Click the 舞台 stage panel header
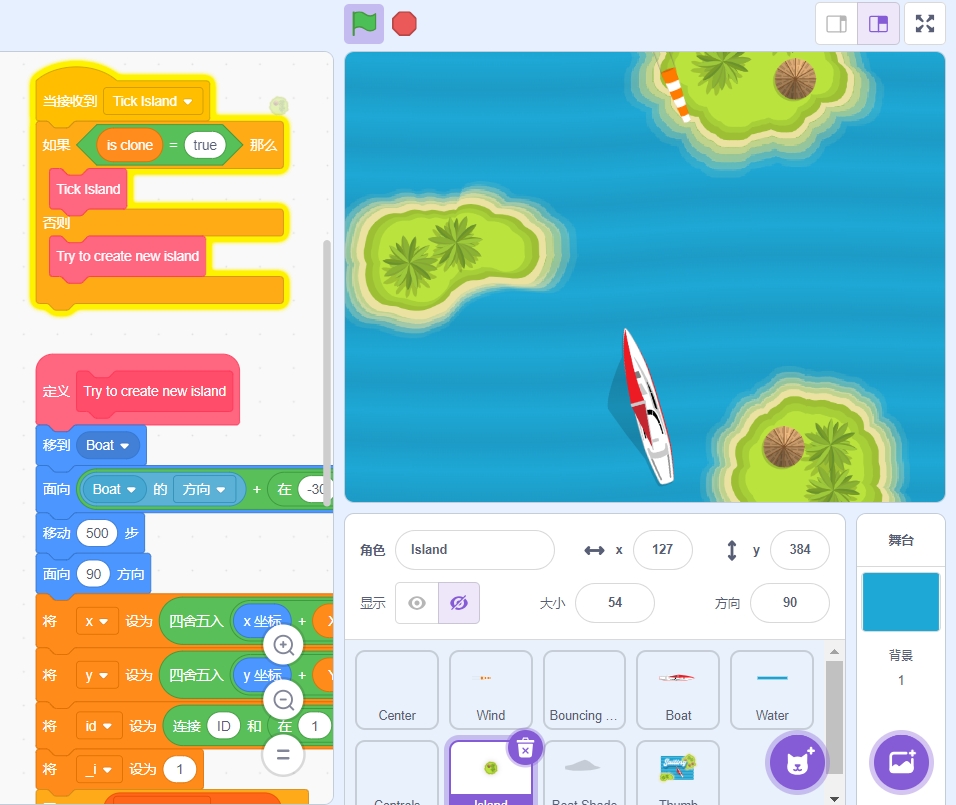956x805 pixels. pyautogui.click(x=901, y=540)
